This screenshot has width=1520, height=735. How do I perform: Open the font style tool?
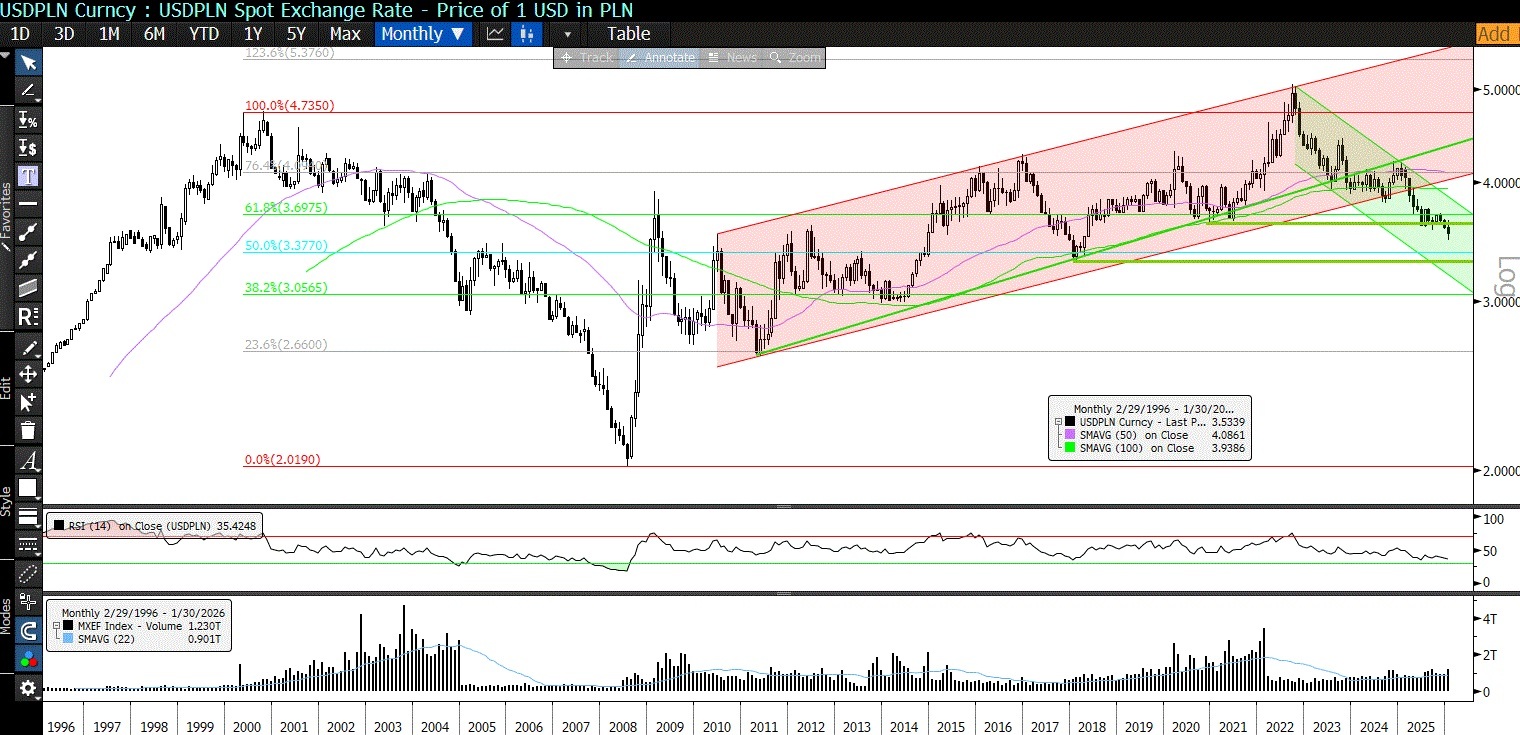click(x=28, y=461)
